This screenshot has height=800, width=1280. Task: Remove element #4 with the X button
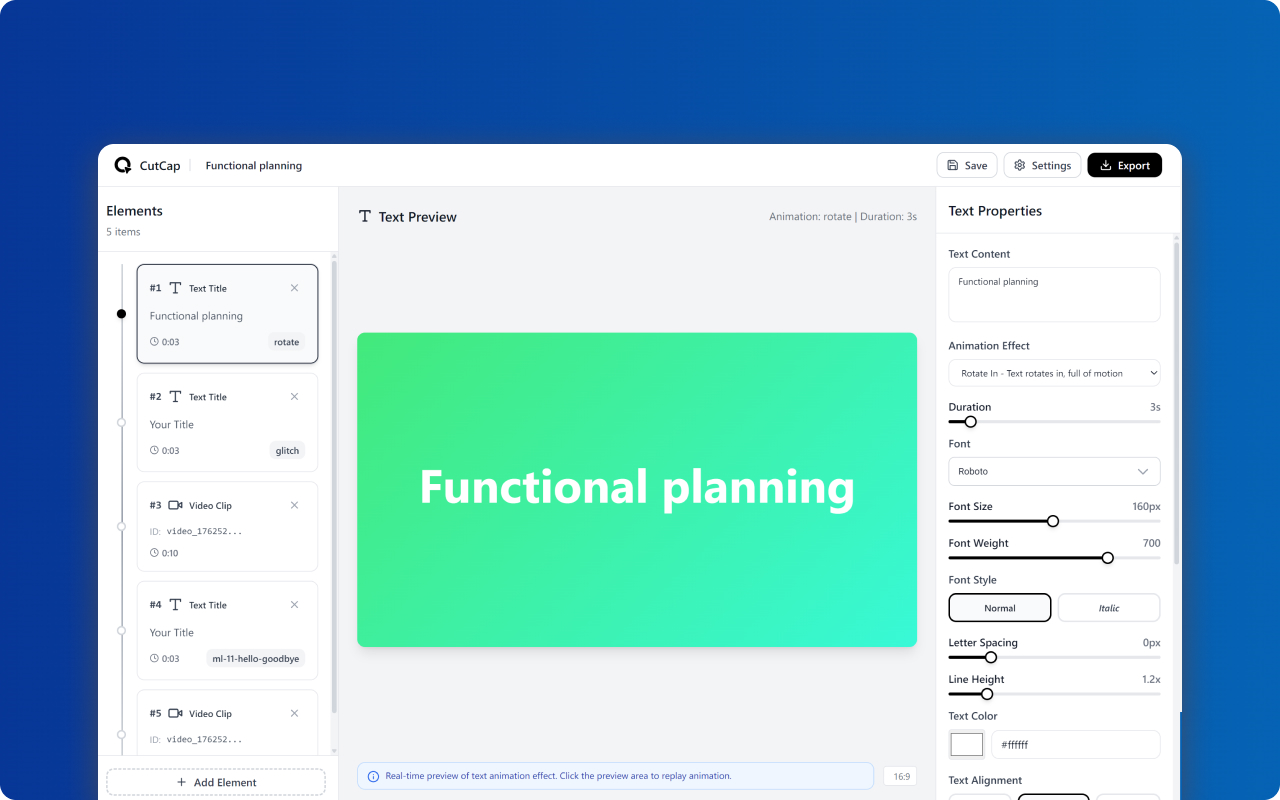point(294,604)
